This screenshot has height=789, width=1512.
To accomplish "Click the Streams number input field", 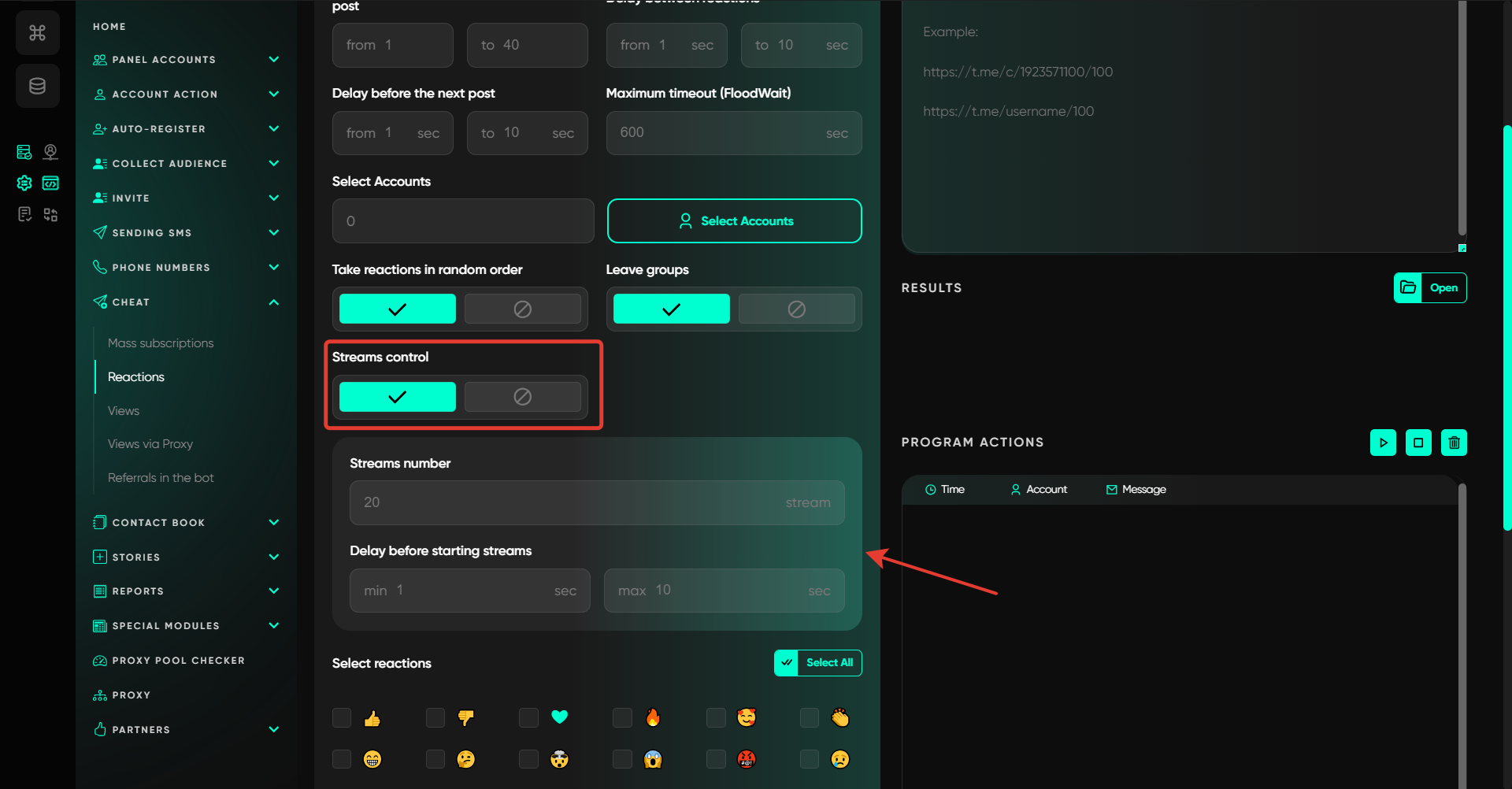I will (x=596, y=502).
